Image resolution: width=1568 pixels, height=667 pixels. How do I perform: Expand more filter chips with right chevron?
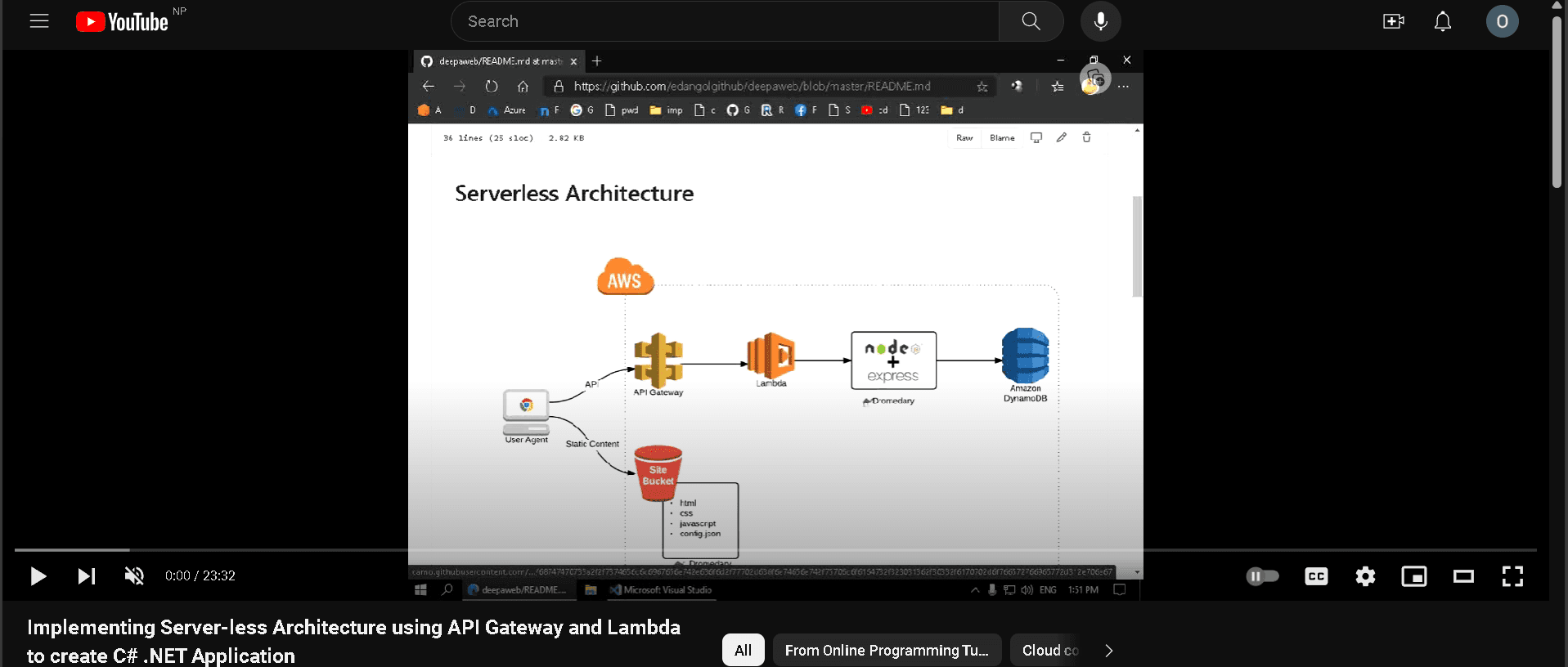pyautogui.click(x=1108, y=650)
